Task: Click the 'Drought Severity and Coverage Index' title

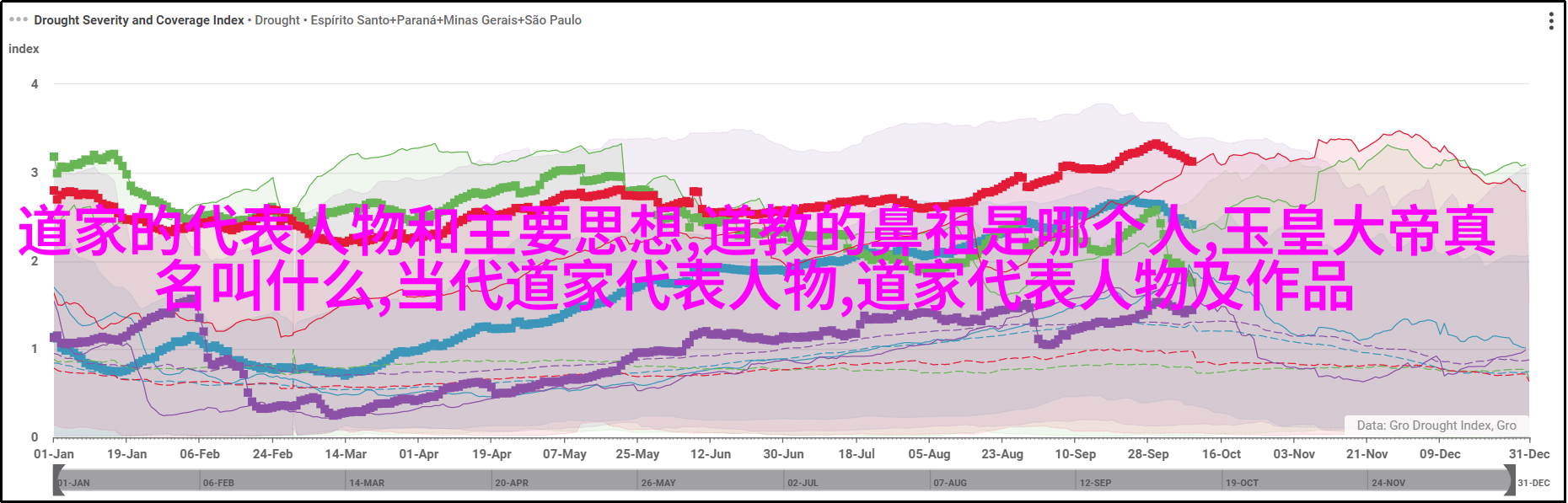Action: pyautogui.click(x=139, y=19)
